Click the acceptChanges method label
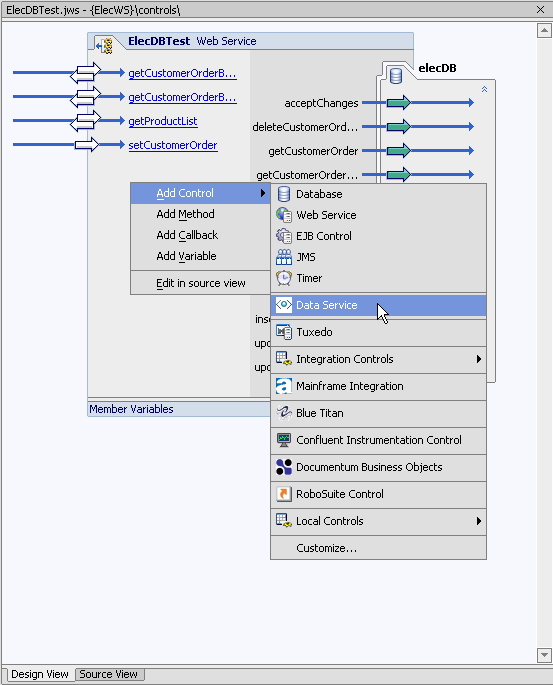The image size is (553, 685). tap(321, 103)
